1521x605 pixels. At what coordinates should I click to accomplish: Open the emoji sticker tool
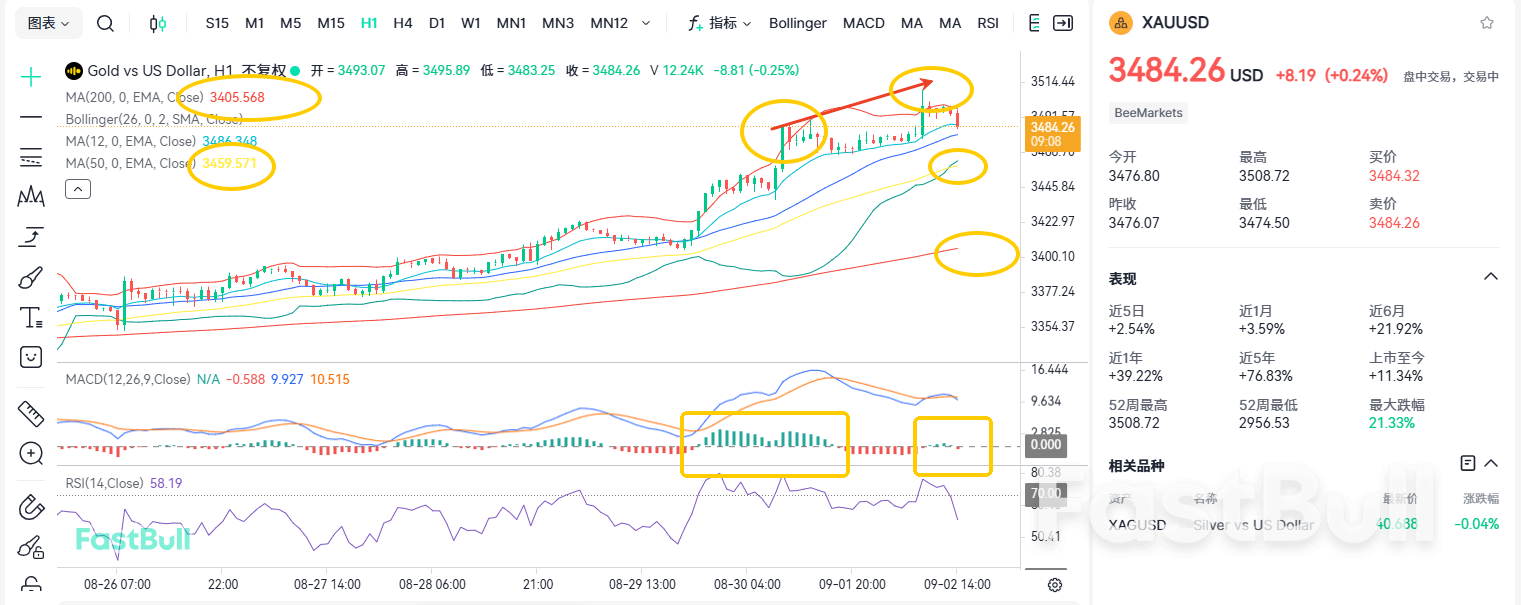(30, 357)
